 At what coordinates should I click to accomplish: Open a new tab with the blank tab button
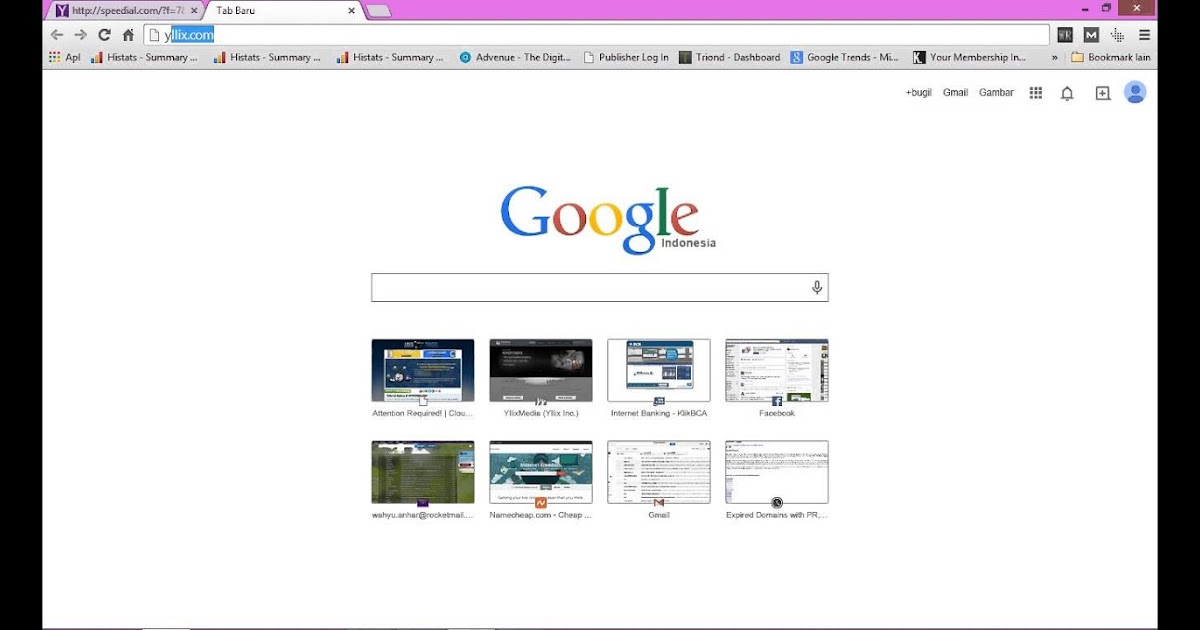(378, 11)
